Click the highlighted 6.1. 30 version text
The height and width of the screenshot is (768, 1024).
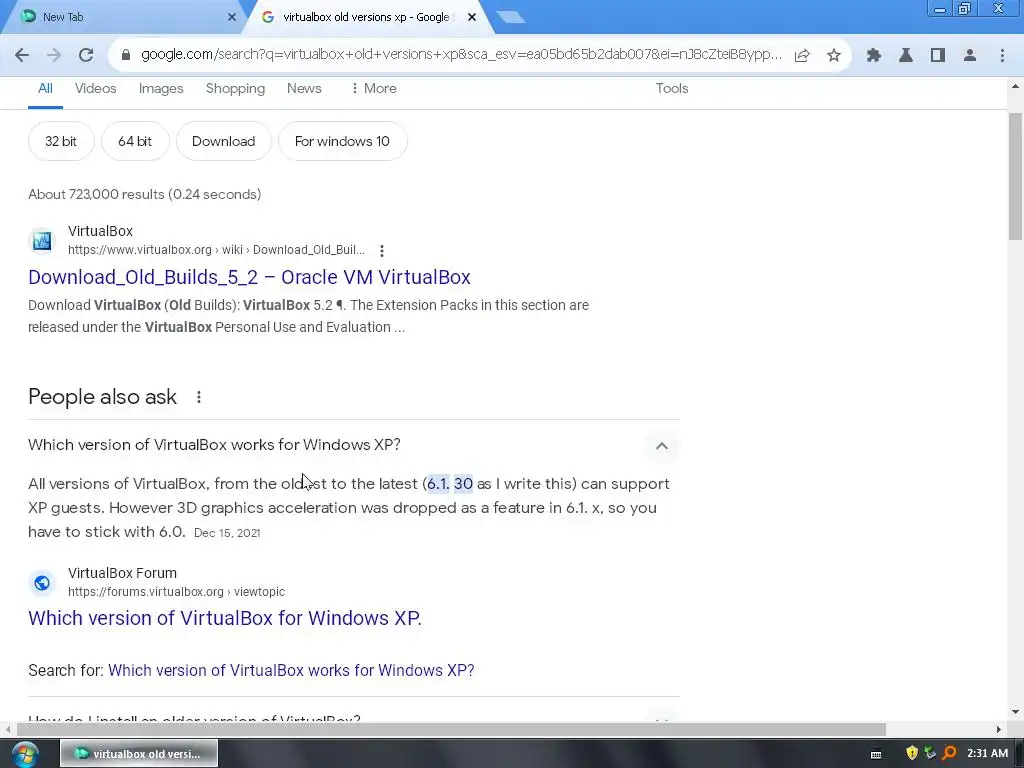coord(450,484)
